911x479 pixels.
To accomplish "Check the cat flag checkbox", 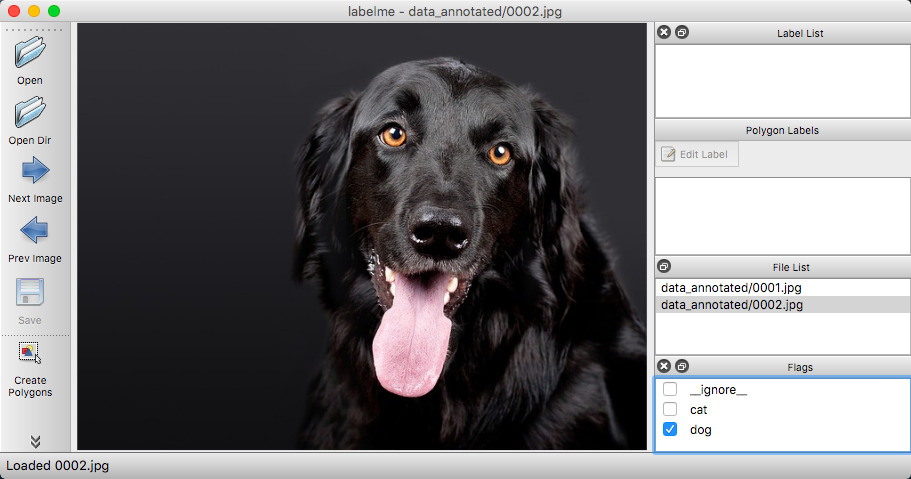I will click(x=670, y=409).
